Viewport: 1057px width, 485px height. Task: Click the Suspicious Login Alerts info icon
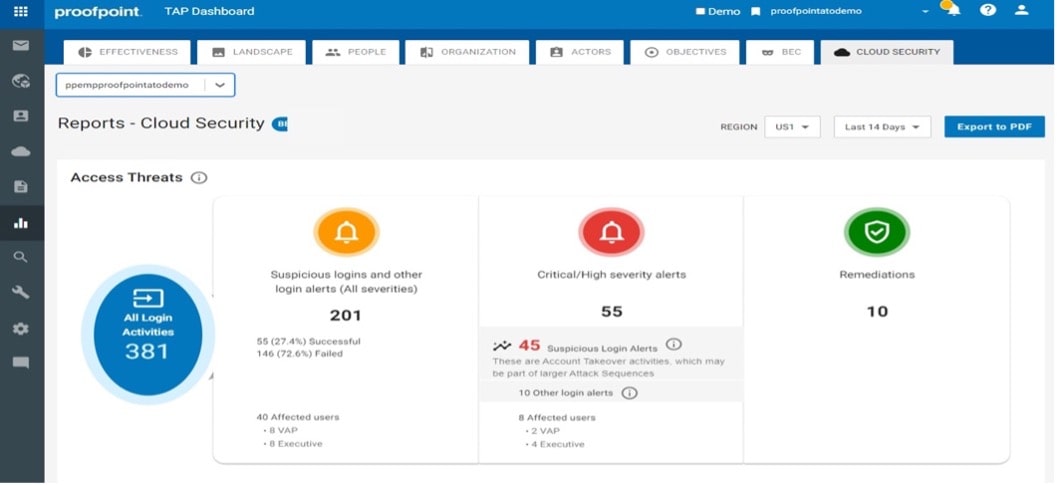point(673,344)
